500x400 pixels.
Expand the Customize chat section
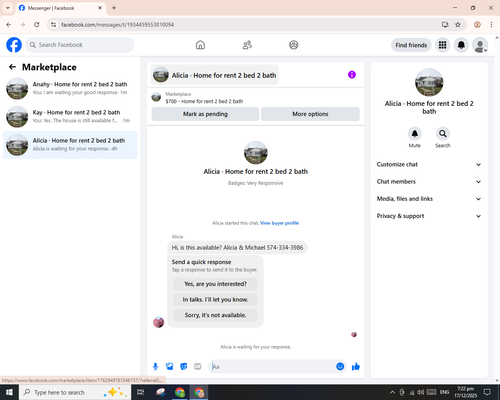tap(429, 164)
